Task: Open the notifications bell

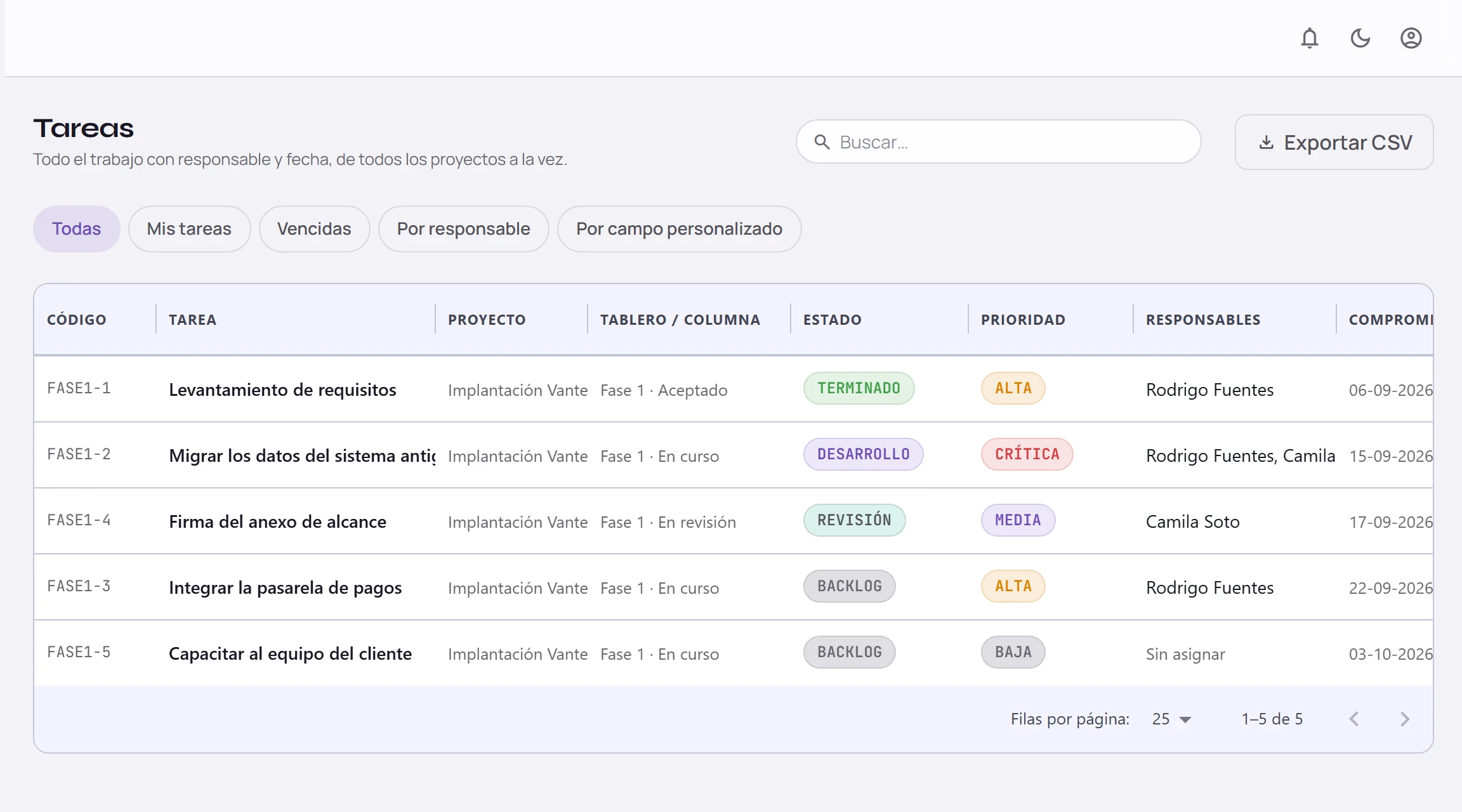Action: coord(1310,38)
